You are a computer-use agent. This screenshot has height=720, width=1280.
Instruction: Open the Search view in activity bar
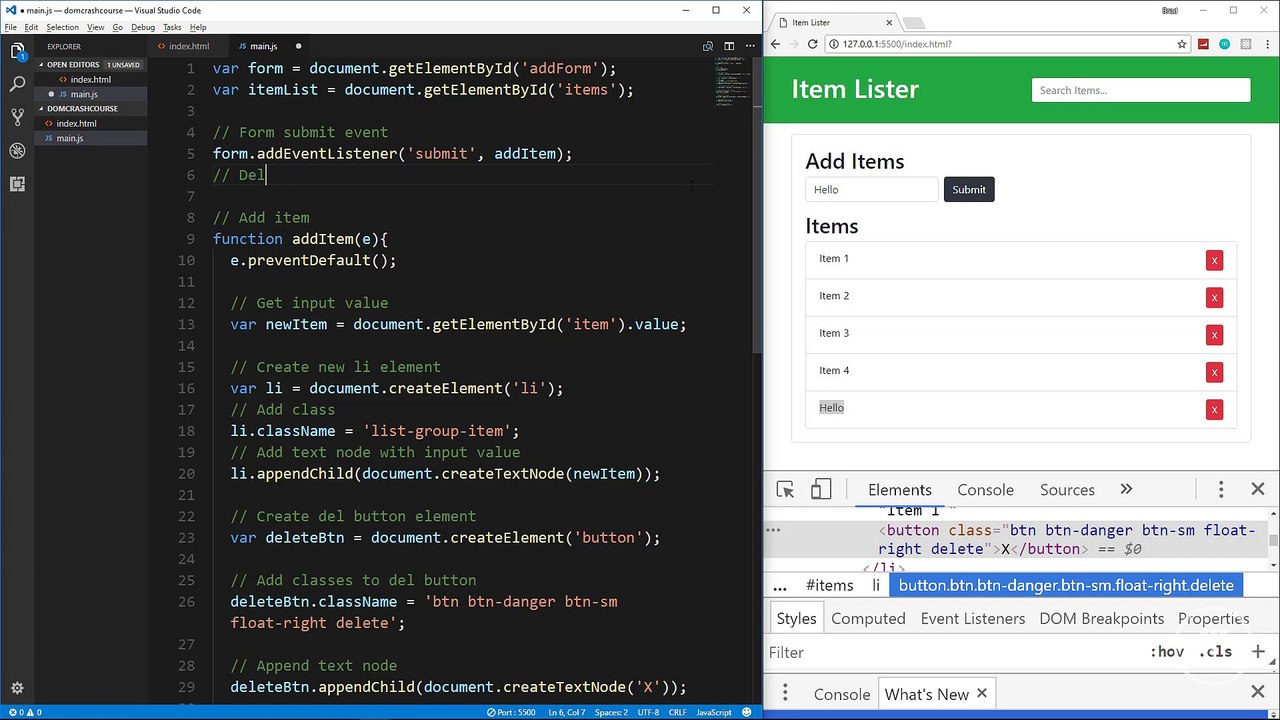(x=17, y=84)
